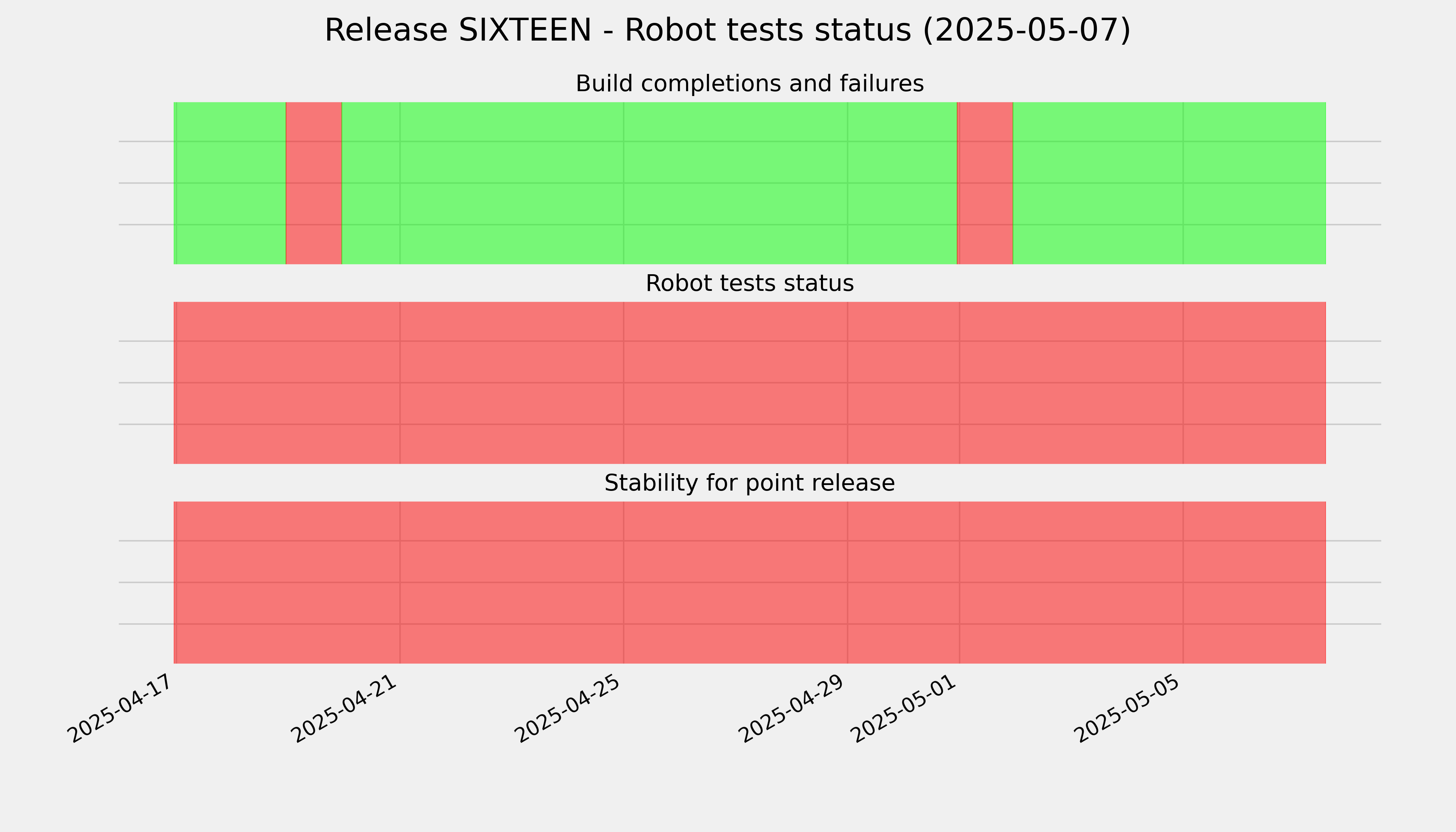Click the 2025-05-05 axis date label
The image size is (1456, 832).
pyautogui.click(x=1128, y=709)
